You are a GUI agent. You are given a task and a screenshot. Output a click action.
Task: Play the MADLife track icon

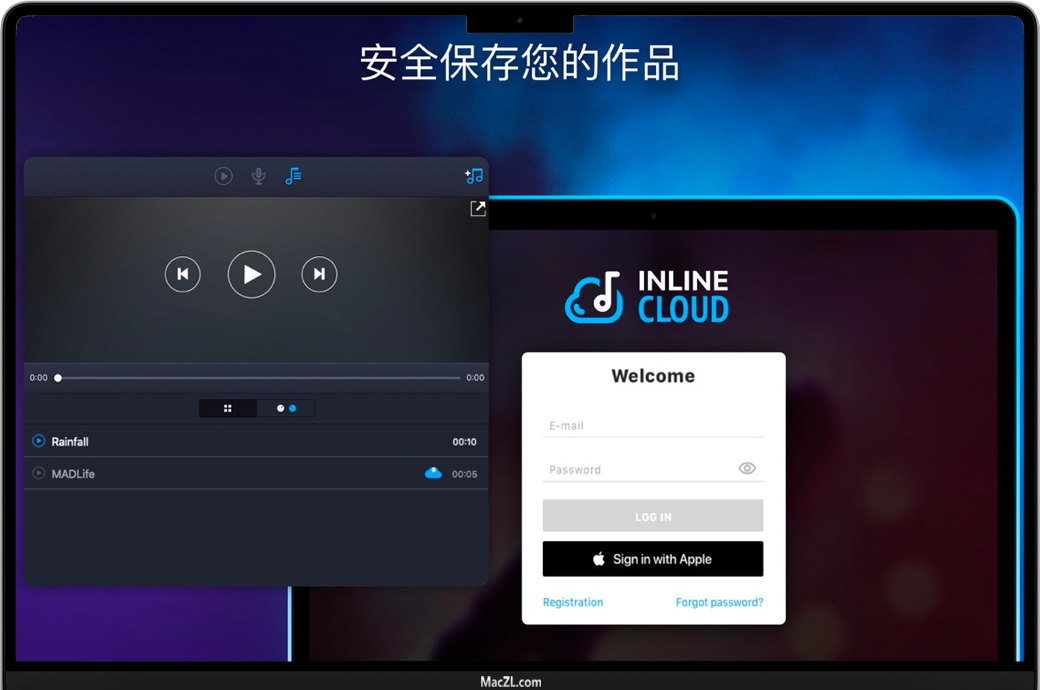[38, 473]
